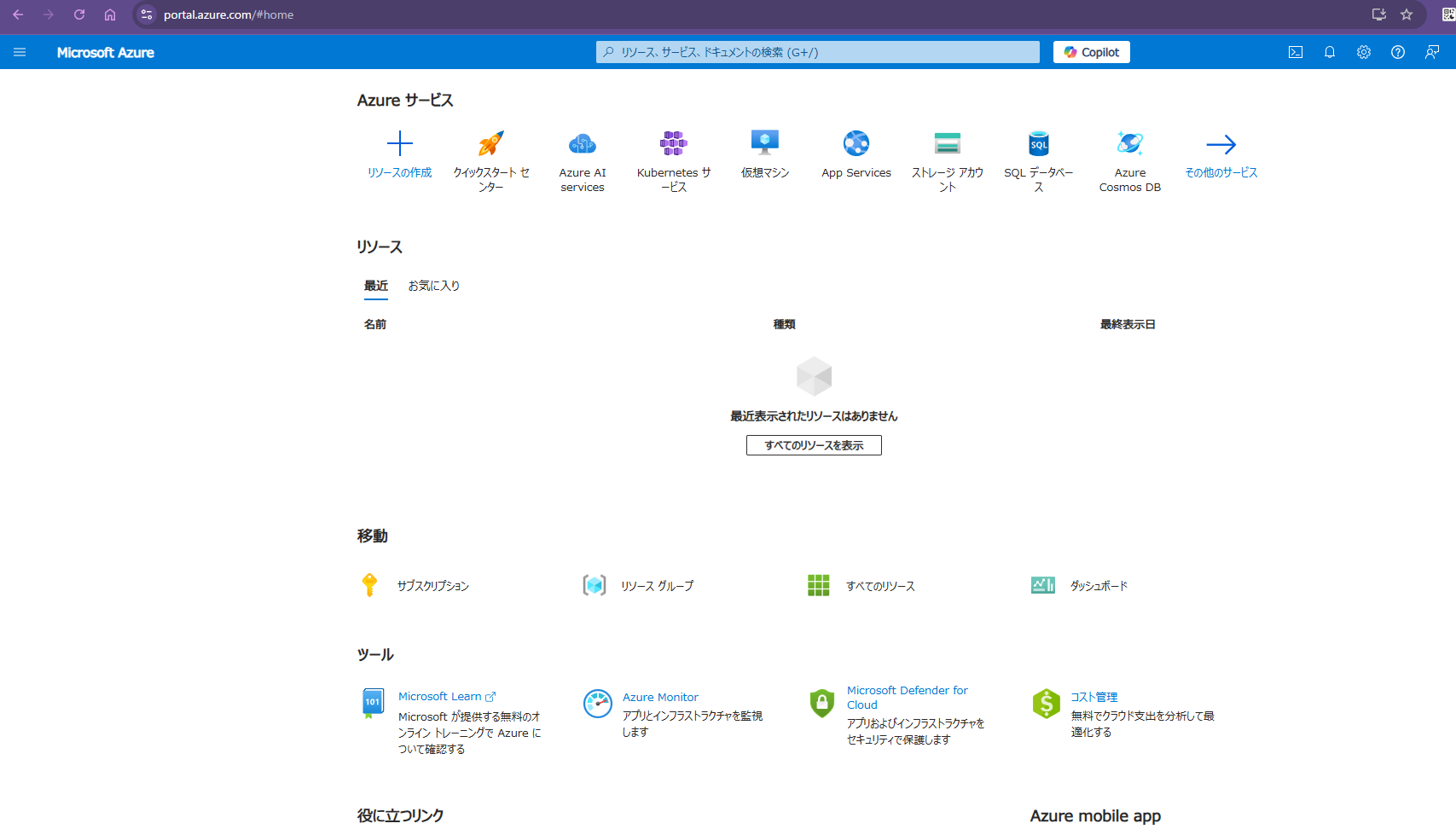Click the サブスクリプション key icon

[369, 585]
